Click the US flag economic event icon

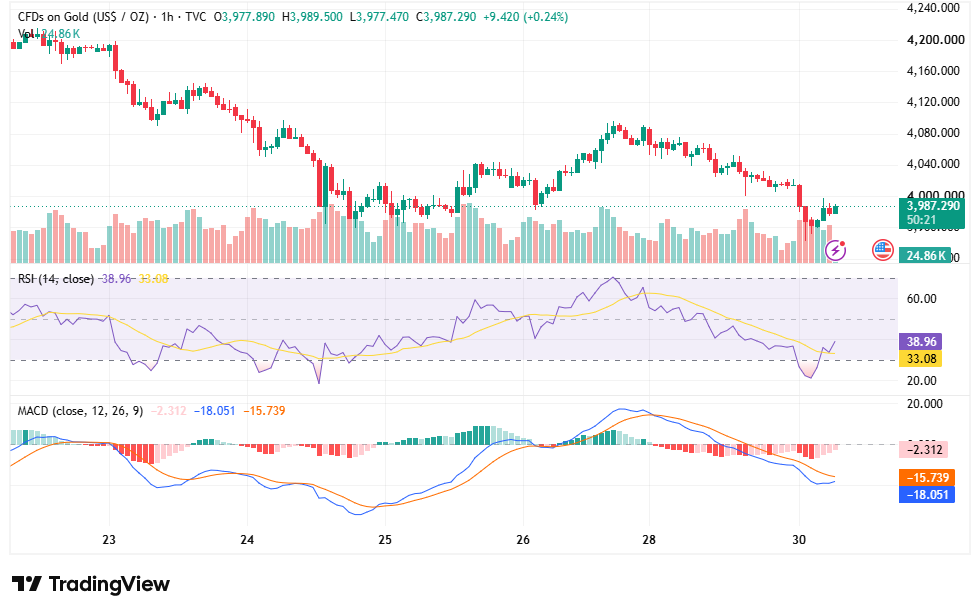coord(882,250)
